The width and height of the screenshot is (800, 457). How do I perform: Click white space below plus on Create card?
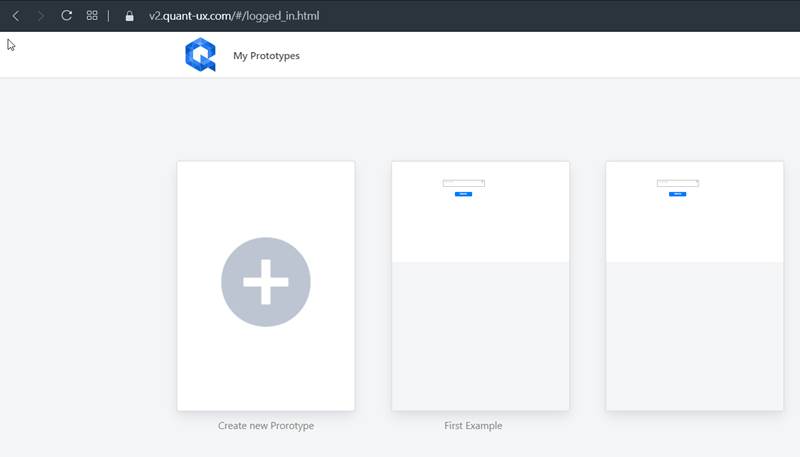tap(266, 370)
